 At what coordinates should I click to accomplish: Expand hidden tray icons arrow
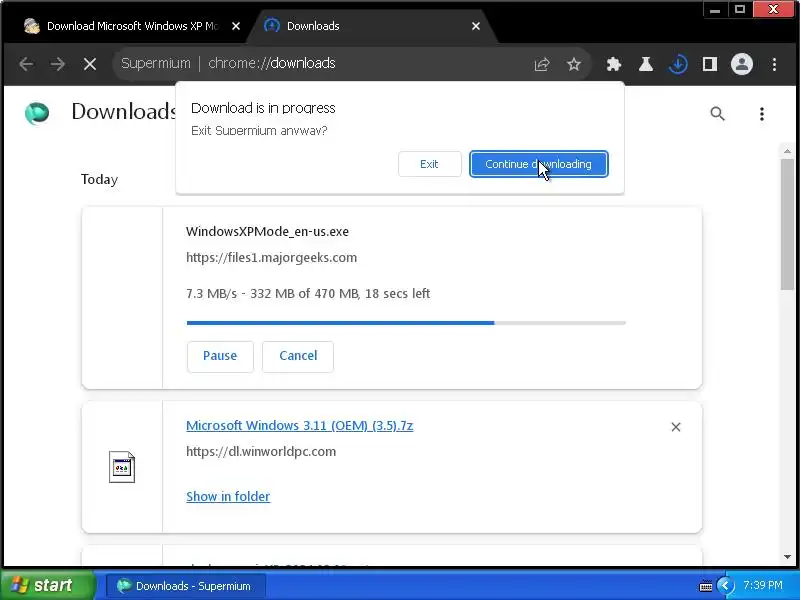click(725, 586)
